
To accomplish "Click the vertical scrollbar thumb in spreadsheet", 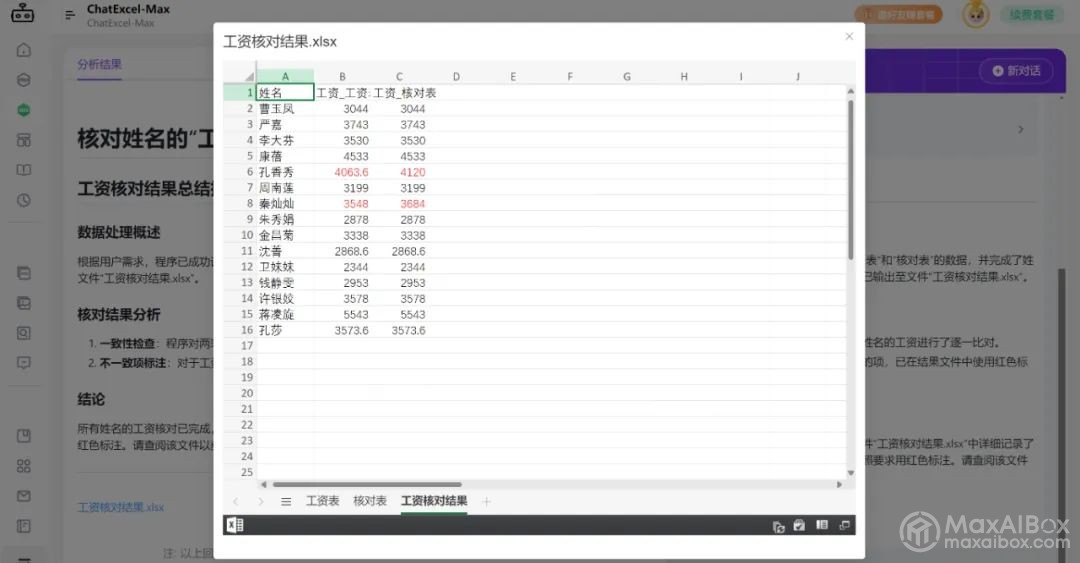I will (x=851, y=179).
